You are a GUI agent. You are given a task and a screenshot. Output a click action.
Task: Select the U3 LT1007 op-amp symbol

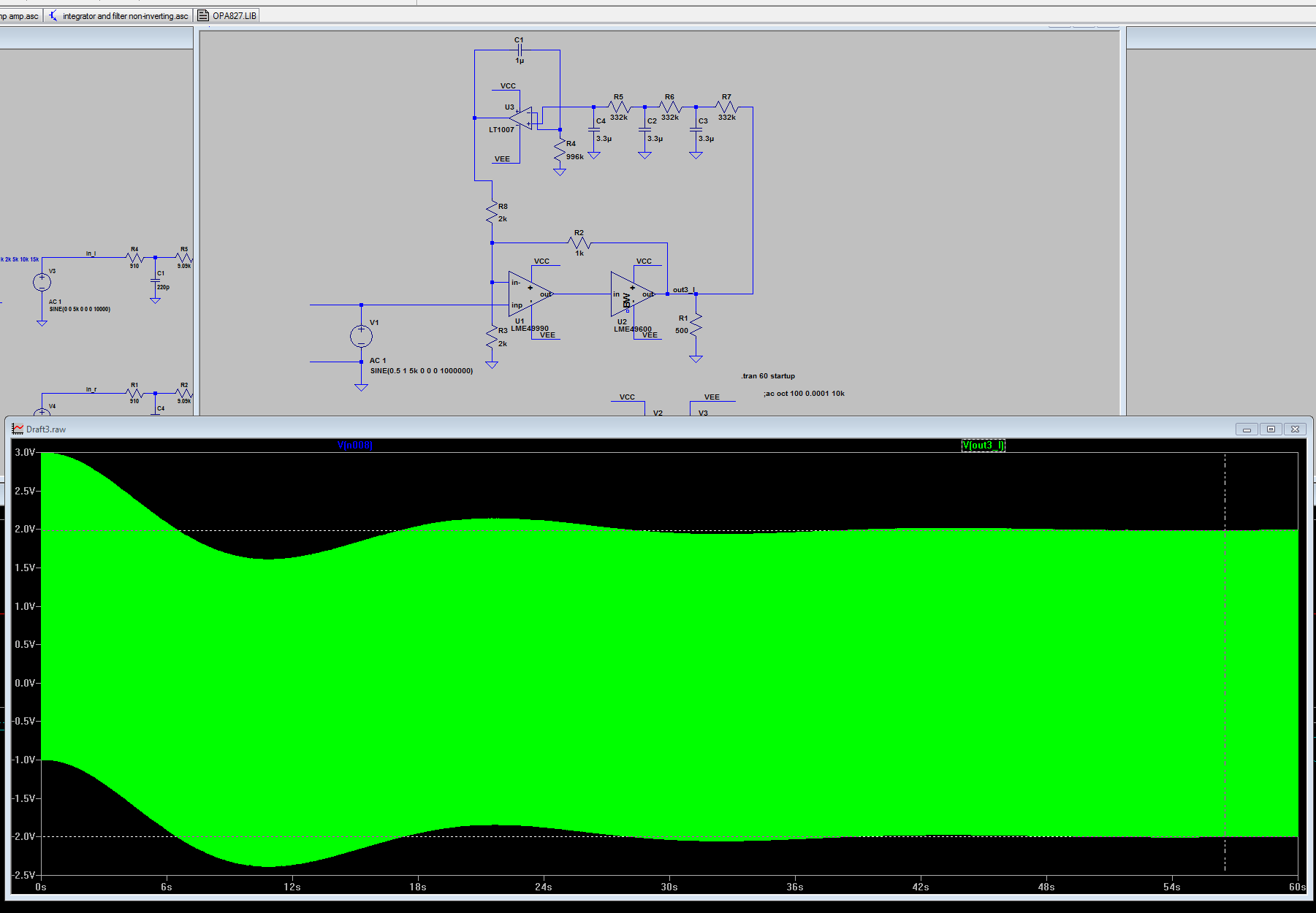(x=521, y=118)
